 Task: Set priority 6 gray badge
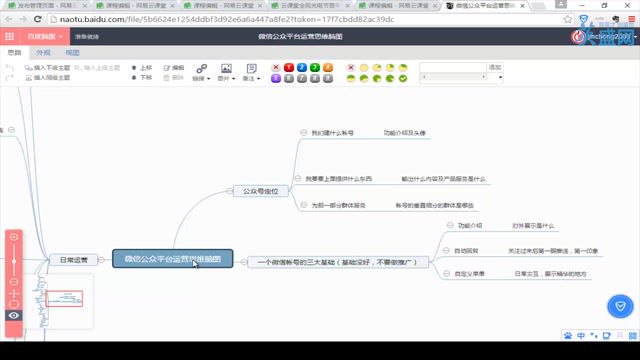(x=289, y=78)
